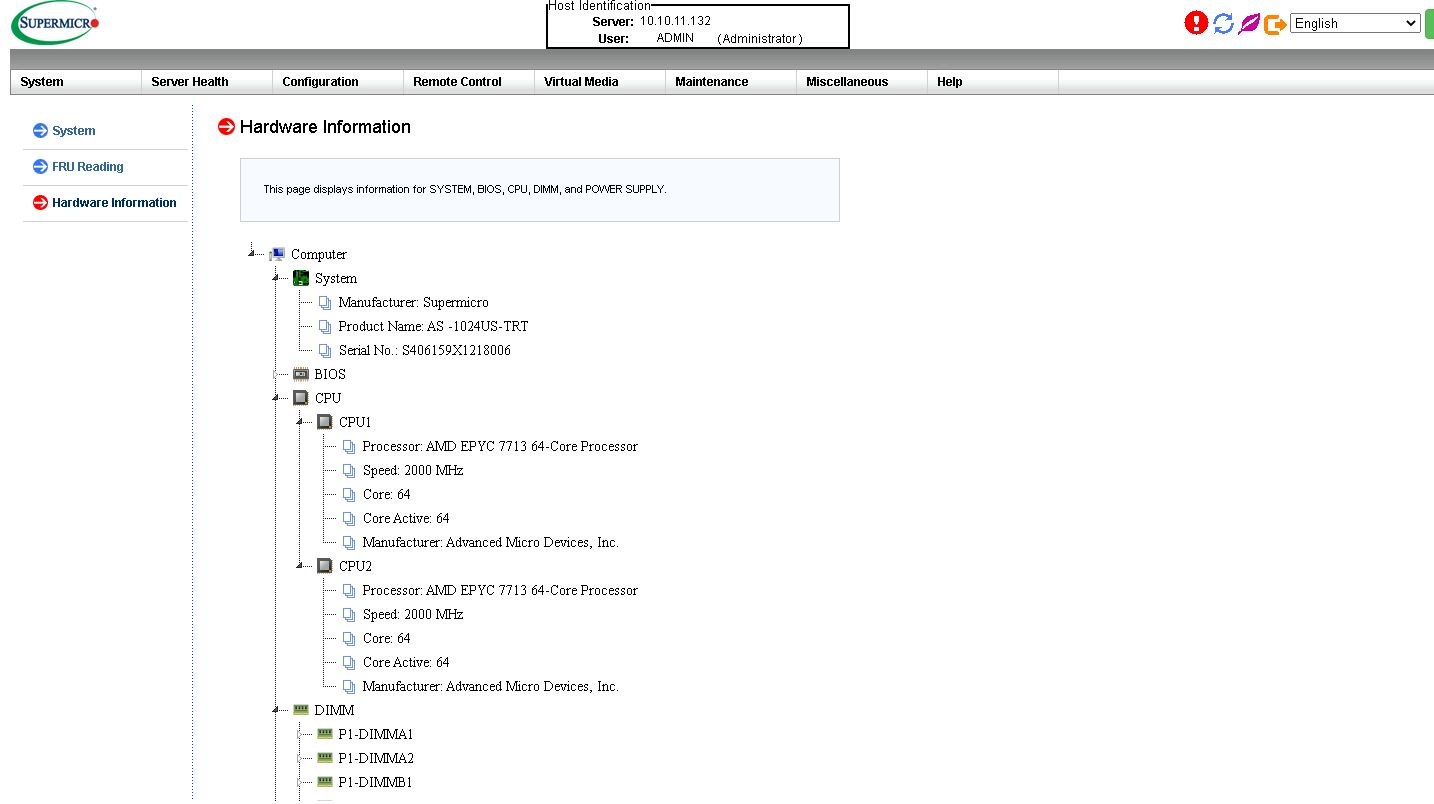Collapse the Computer root tree node
Screen dimensions: 1434x804
coord(252,253)
